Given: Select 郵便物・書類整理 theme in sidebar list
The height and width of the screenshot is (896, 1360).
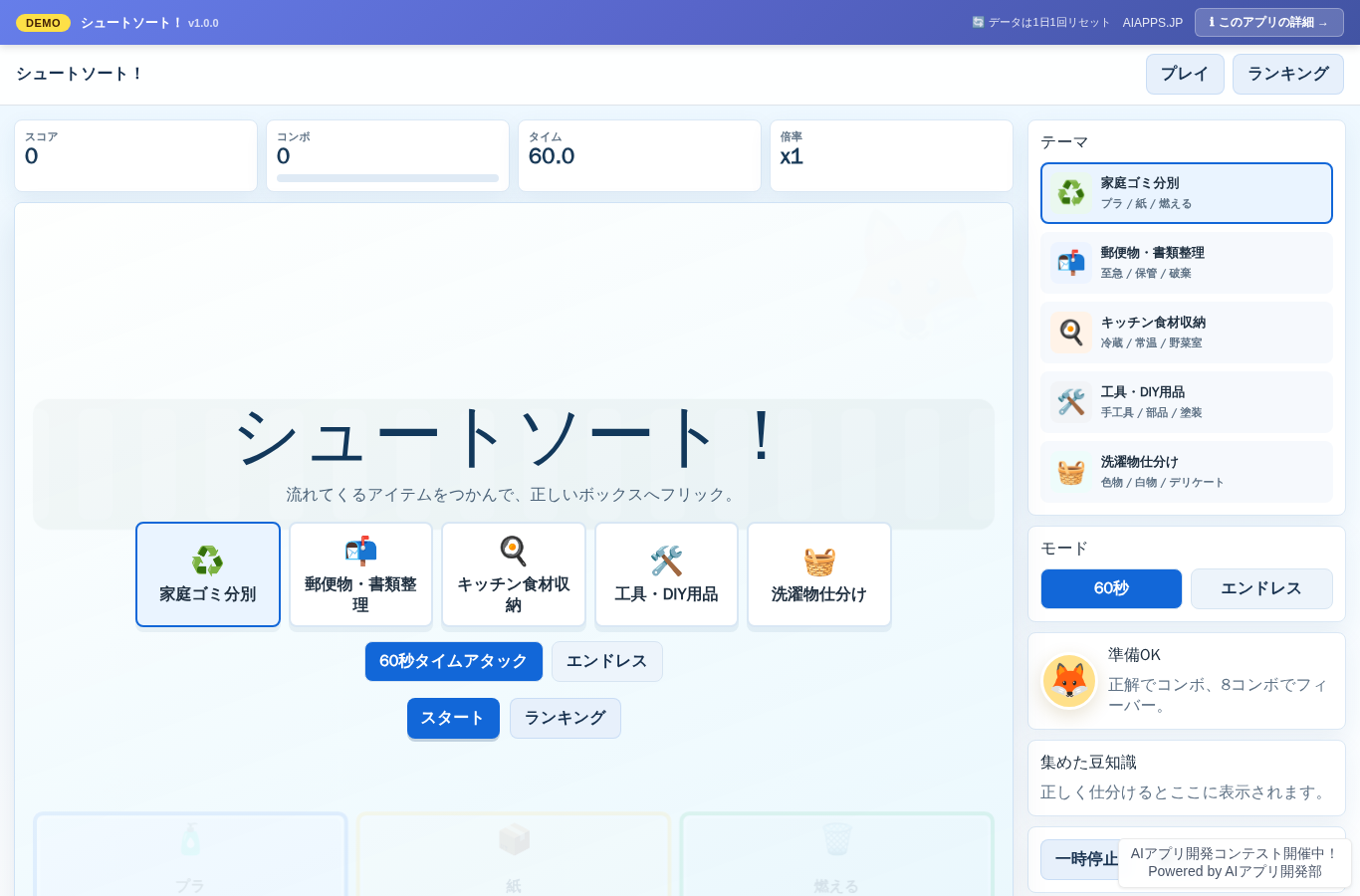Looking at the screenshot, I should coord(1187,263).
